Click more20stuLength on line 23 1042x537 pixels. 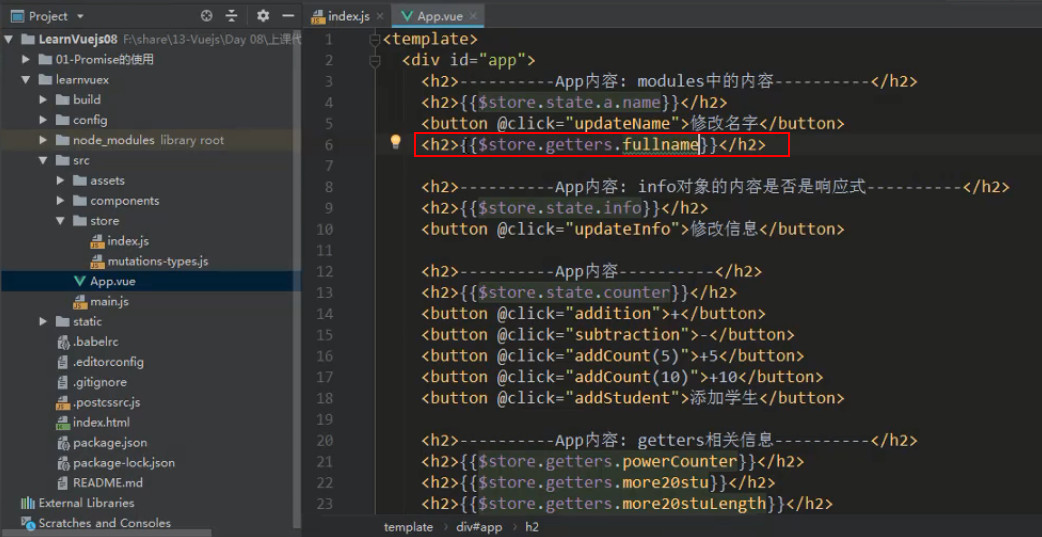[694, 504]
